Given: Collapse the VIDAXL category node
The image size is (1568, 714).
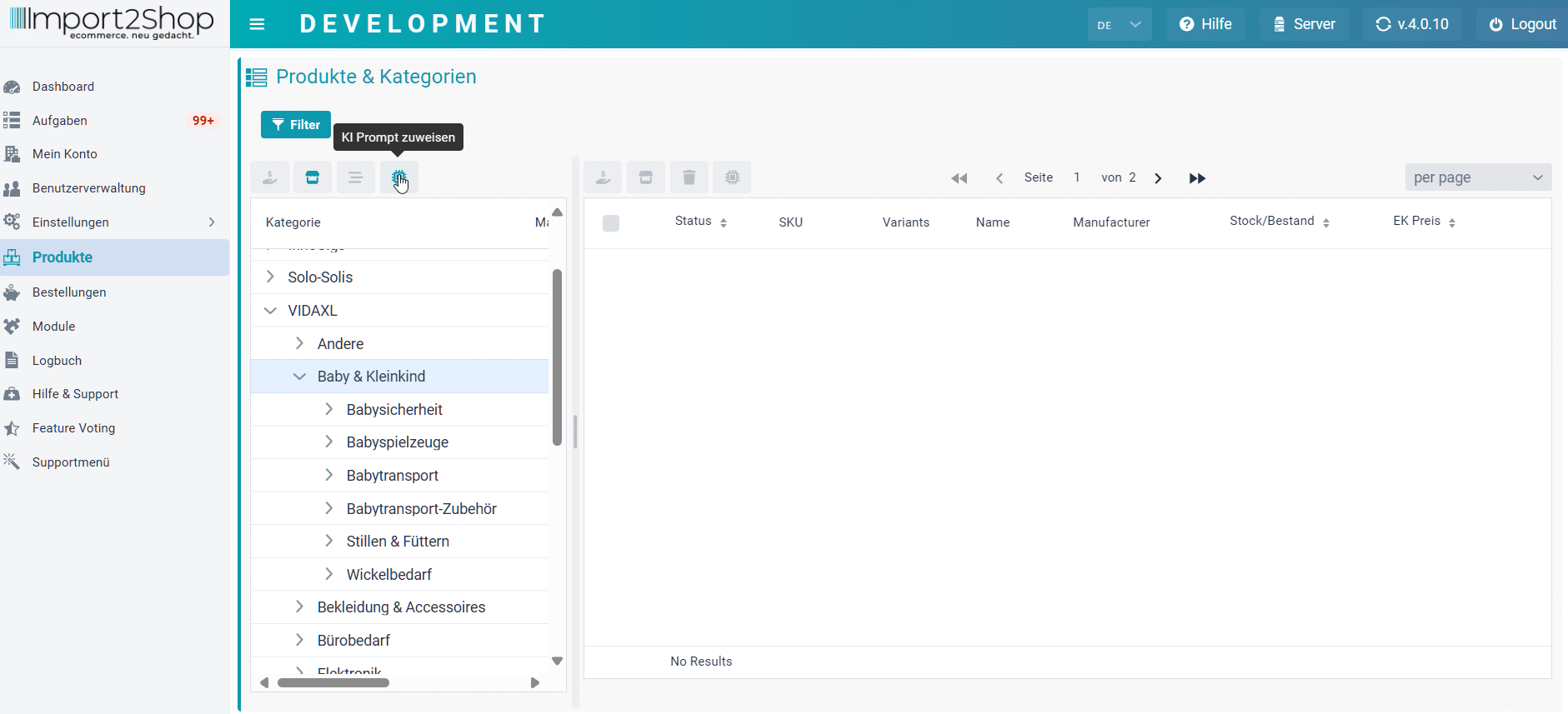Looking at the screenshot, I should tap(270, 311).
